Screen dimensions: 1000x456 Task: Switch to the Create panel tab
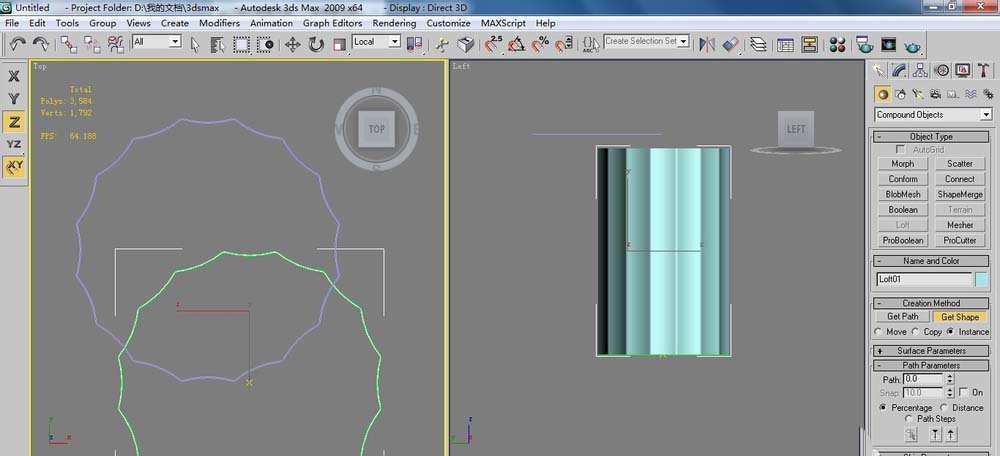879,70
